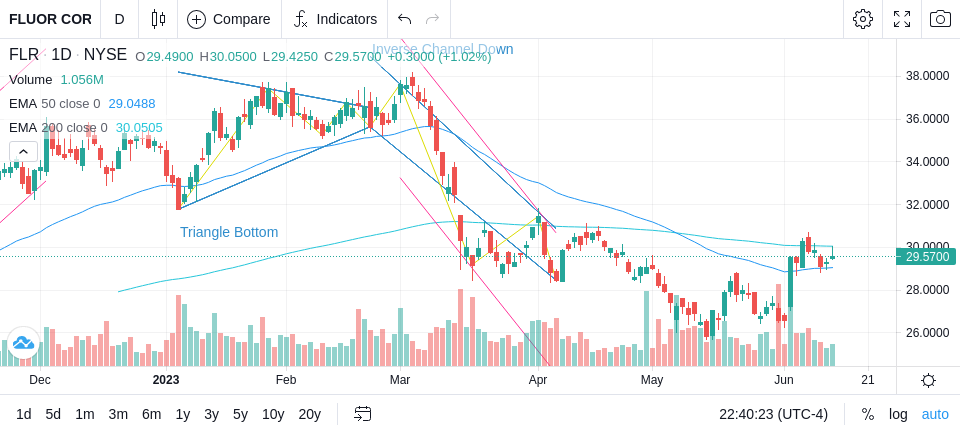Toggle auto scale mode

[935, 414]
